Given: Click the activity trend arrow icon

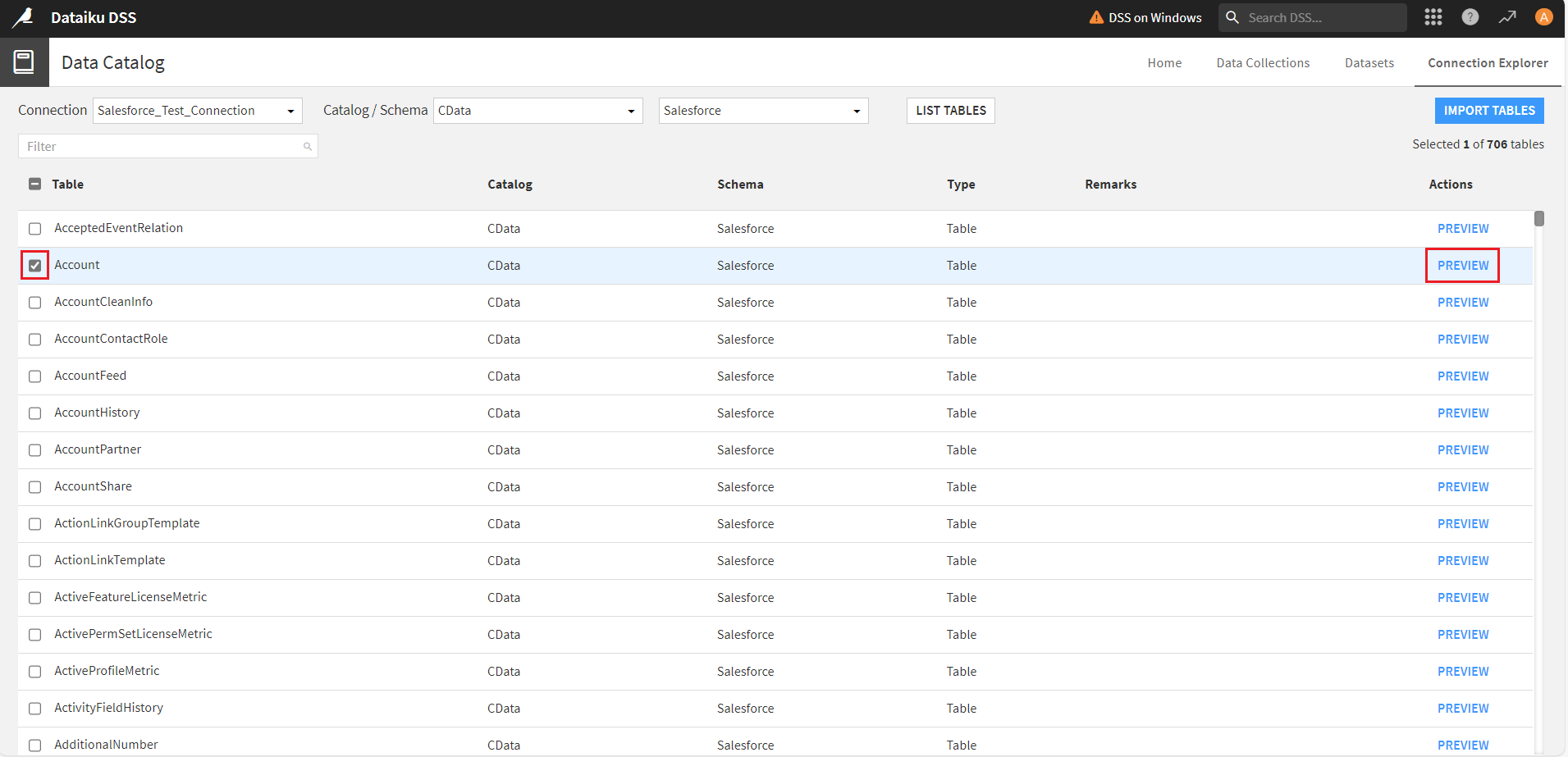Looking at the screenshot, I should pyautogui.click(x=1507, y=17).
